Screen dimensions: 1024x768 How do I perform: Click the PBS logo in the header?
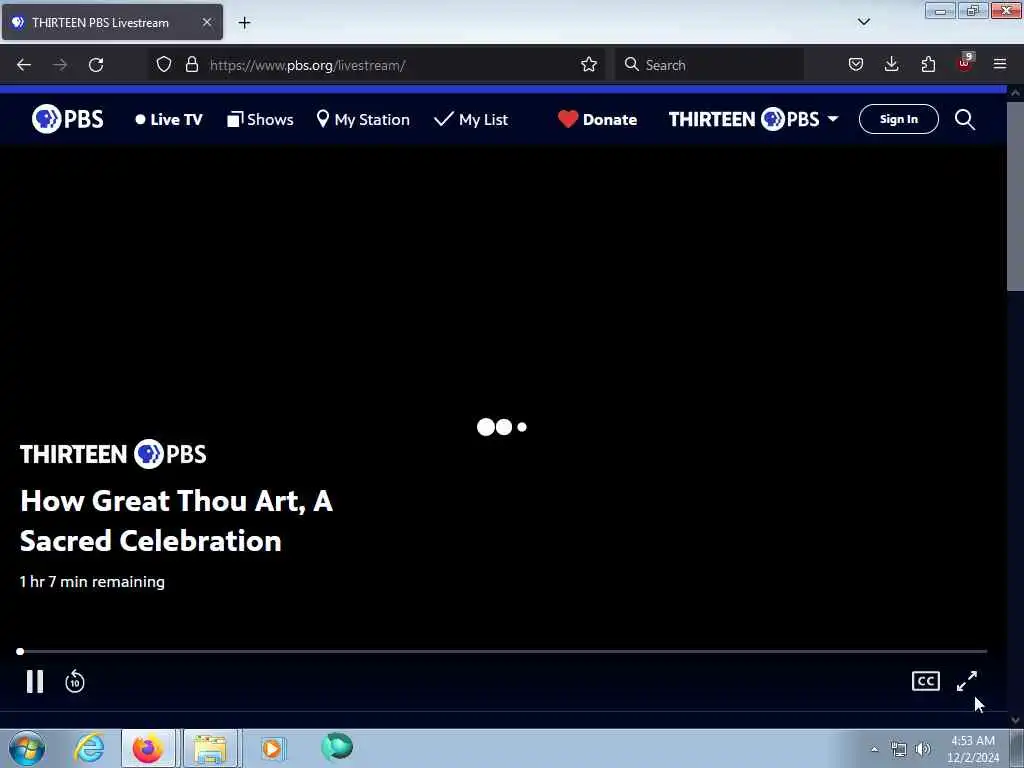pos(68,120)
